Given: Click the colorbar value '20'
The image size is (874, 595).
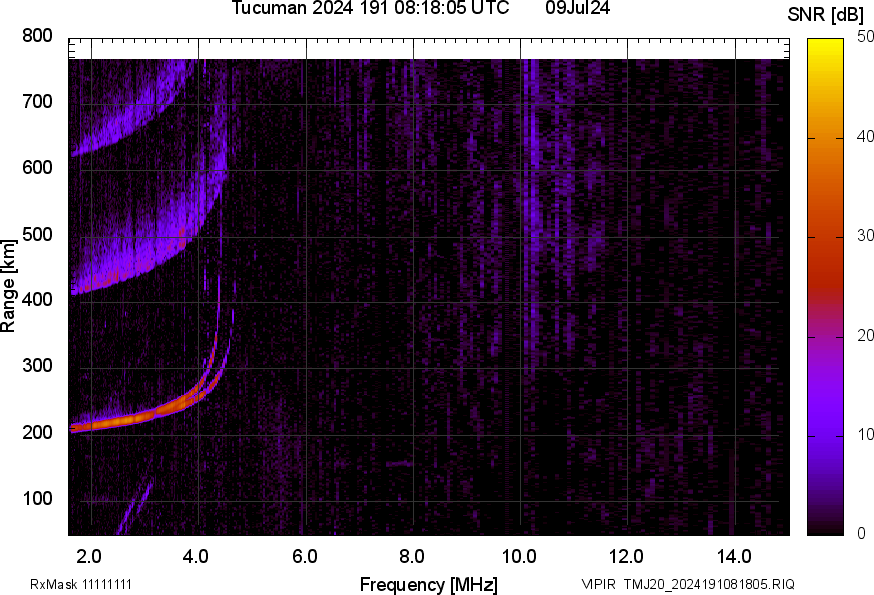Looking at the screenshot, I should (x=865, y=336).
